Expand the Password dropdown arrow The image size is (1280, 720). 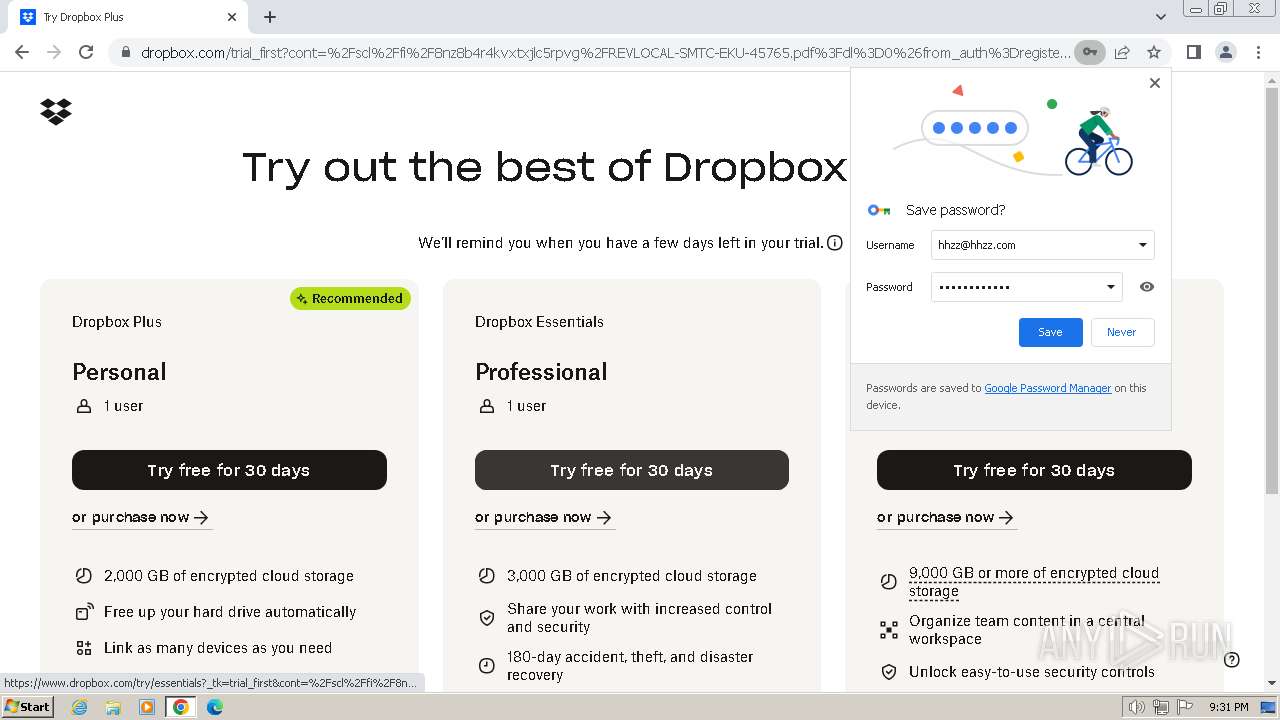[1110, 287]
